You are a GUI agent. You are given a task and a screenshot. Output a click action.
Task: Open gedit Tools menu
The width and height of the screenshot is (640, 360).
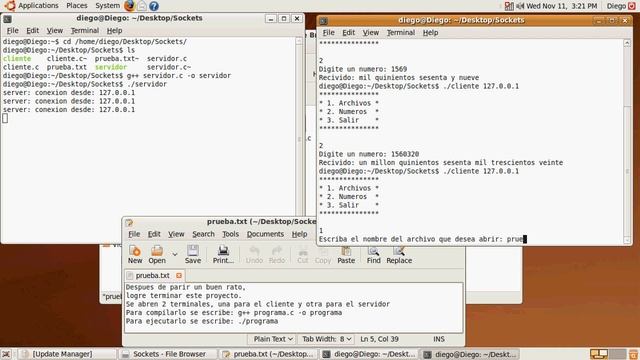(x=230, y=234)
